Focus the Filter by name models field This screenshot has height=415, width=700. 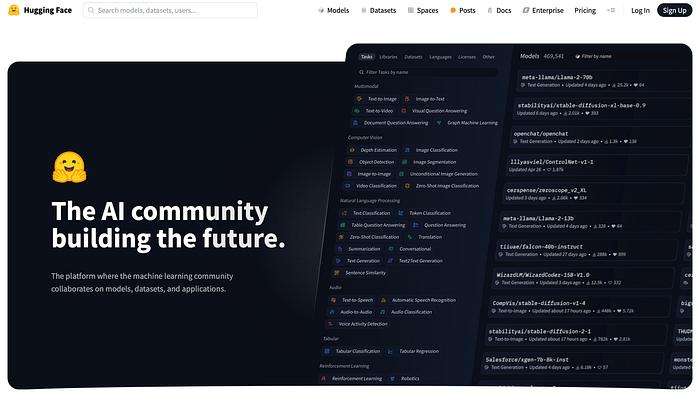click(628, 56)
